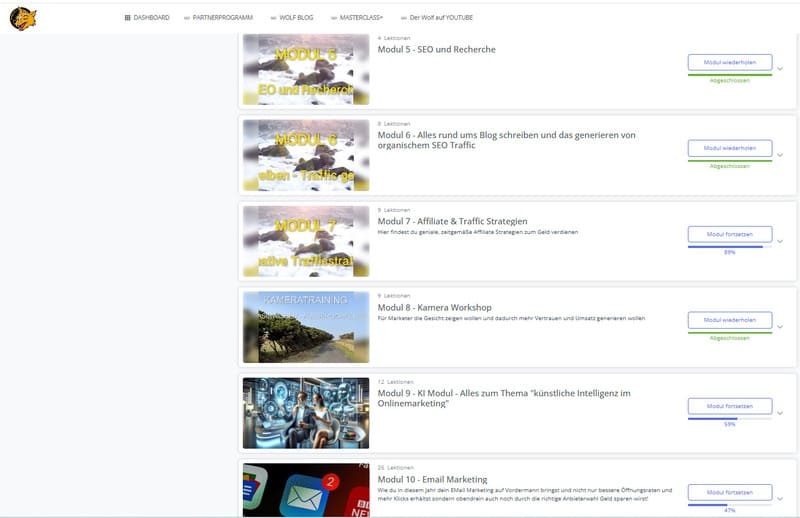The image size is (800, 518).
Task: Click Abgeschlossen status under Modul 6
Action: (x=730, y=166)
